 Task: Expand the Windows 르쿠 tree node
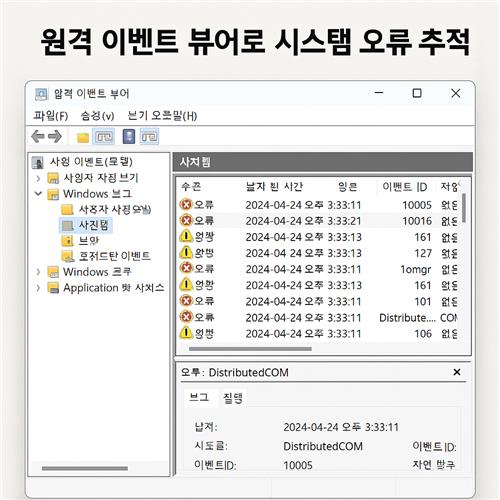[x=38, y=272]
